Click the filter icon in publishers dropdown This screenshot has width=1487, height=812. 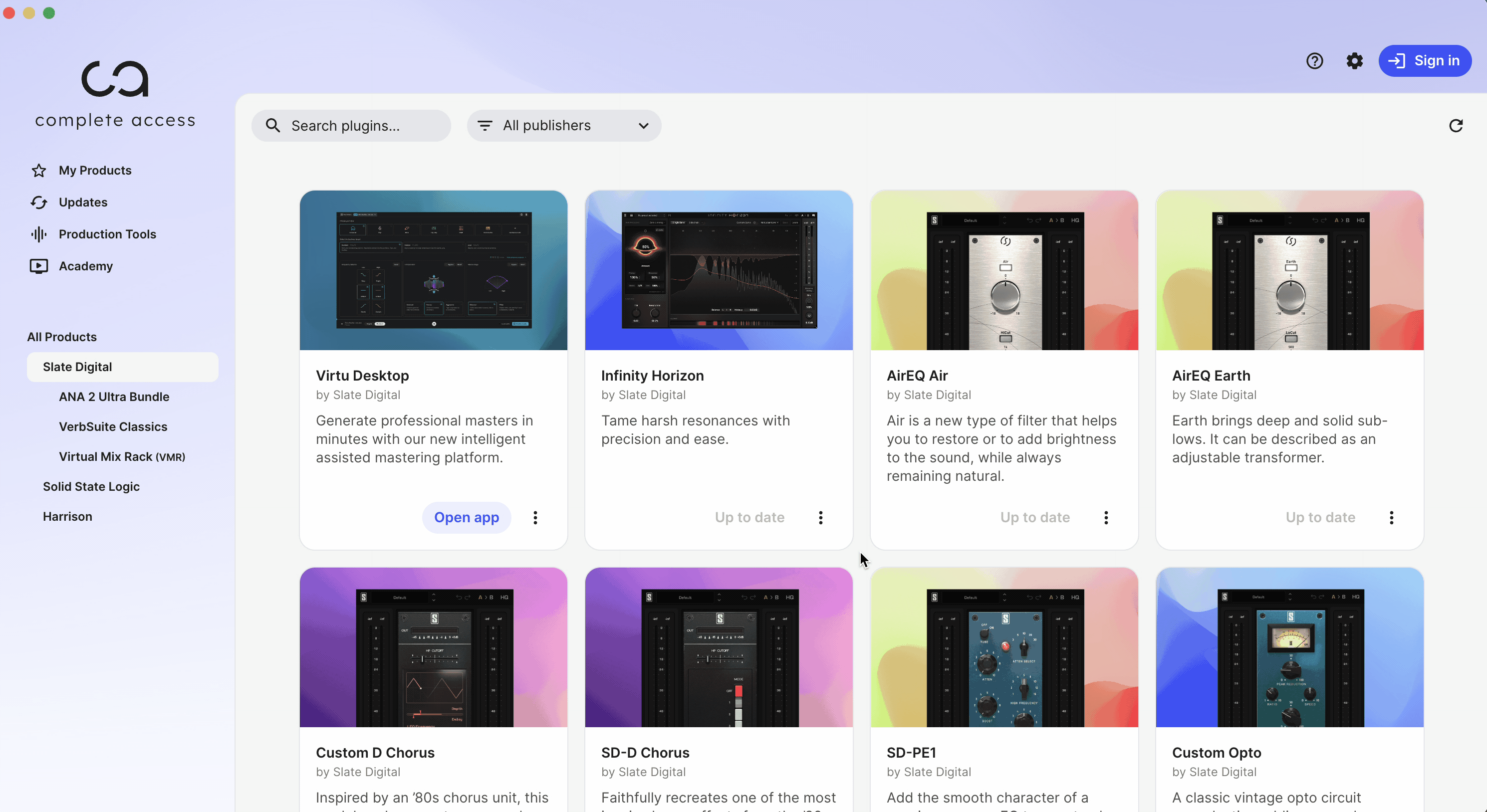tap(485, 125)
